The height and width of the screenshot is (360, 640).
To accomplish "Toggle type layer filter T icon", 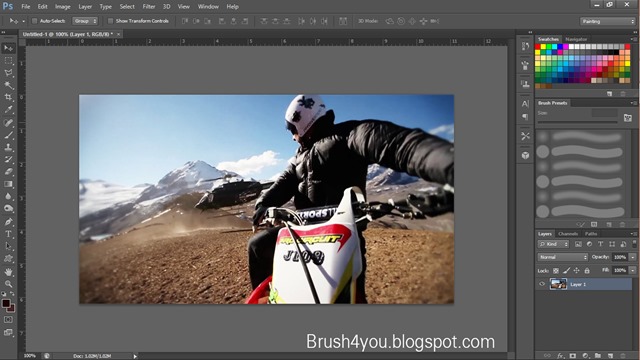I will pos(600,244).
